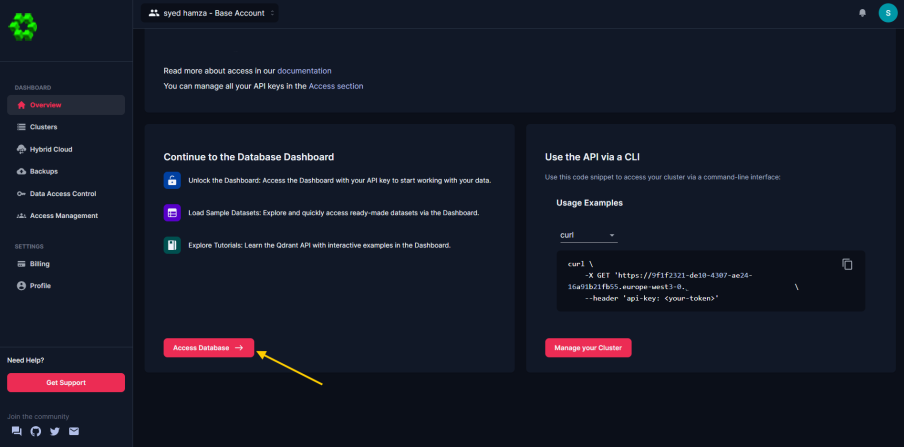This screenshot has height=447, width=904.
Task: Click the blue unlock Dashboard icon
Action: 172,180
